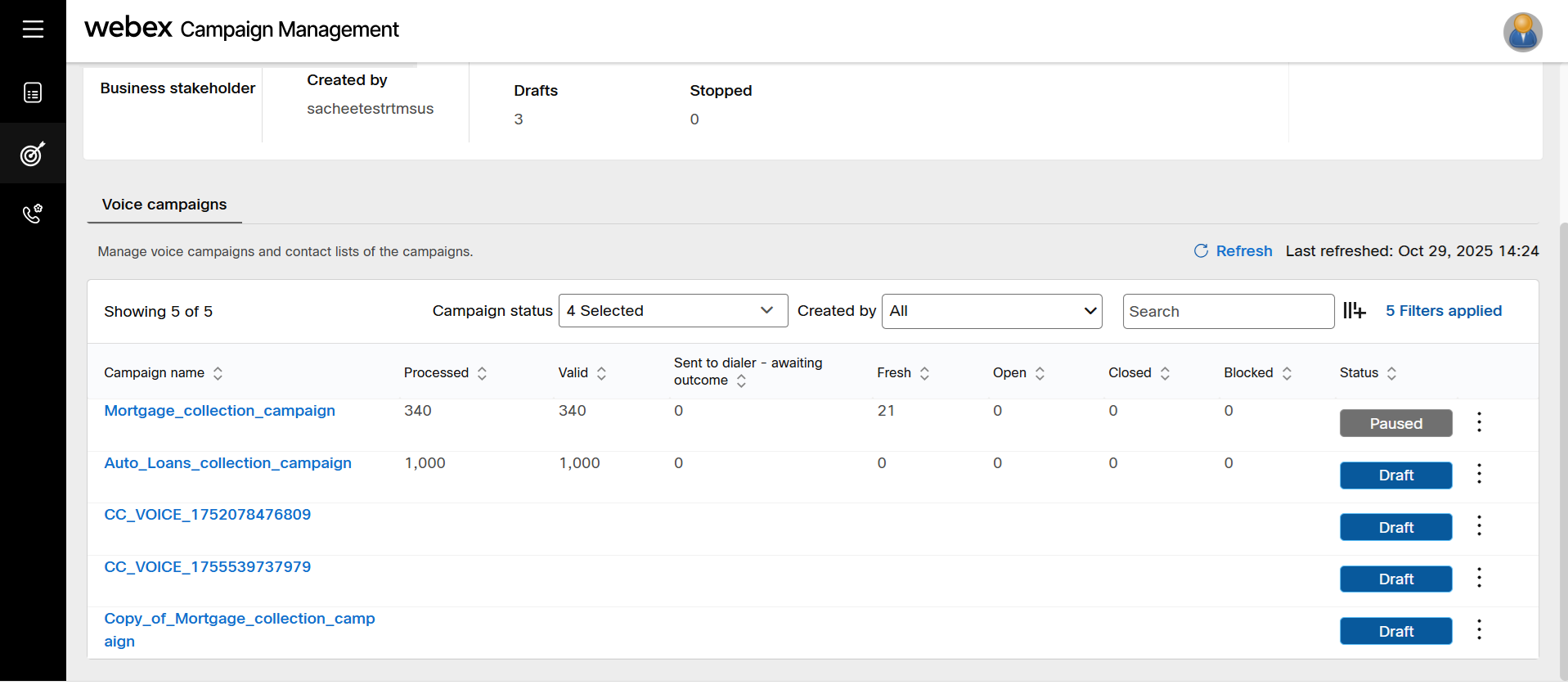Sort by Blocked column
The width and height of the screenshot is (1568, 694).
1287,373
